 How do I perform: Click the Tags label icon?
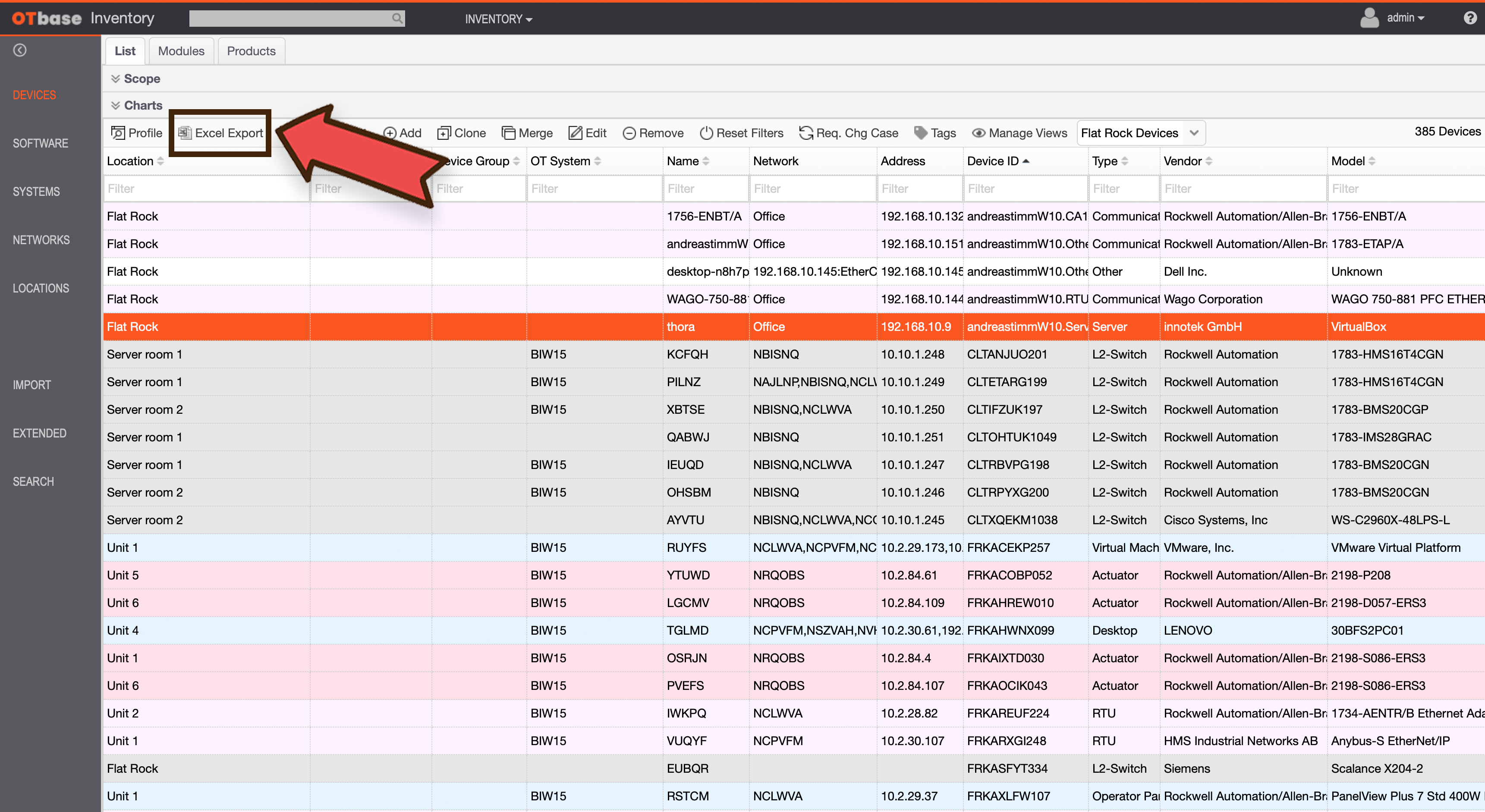click(x=921, y=133)
